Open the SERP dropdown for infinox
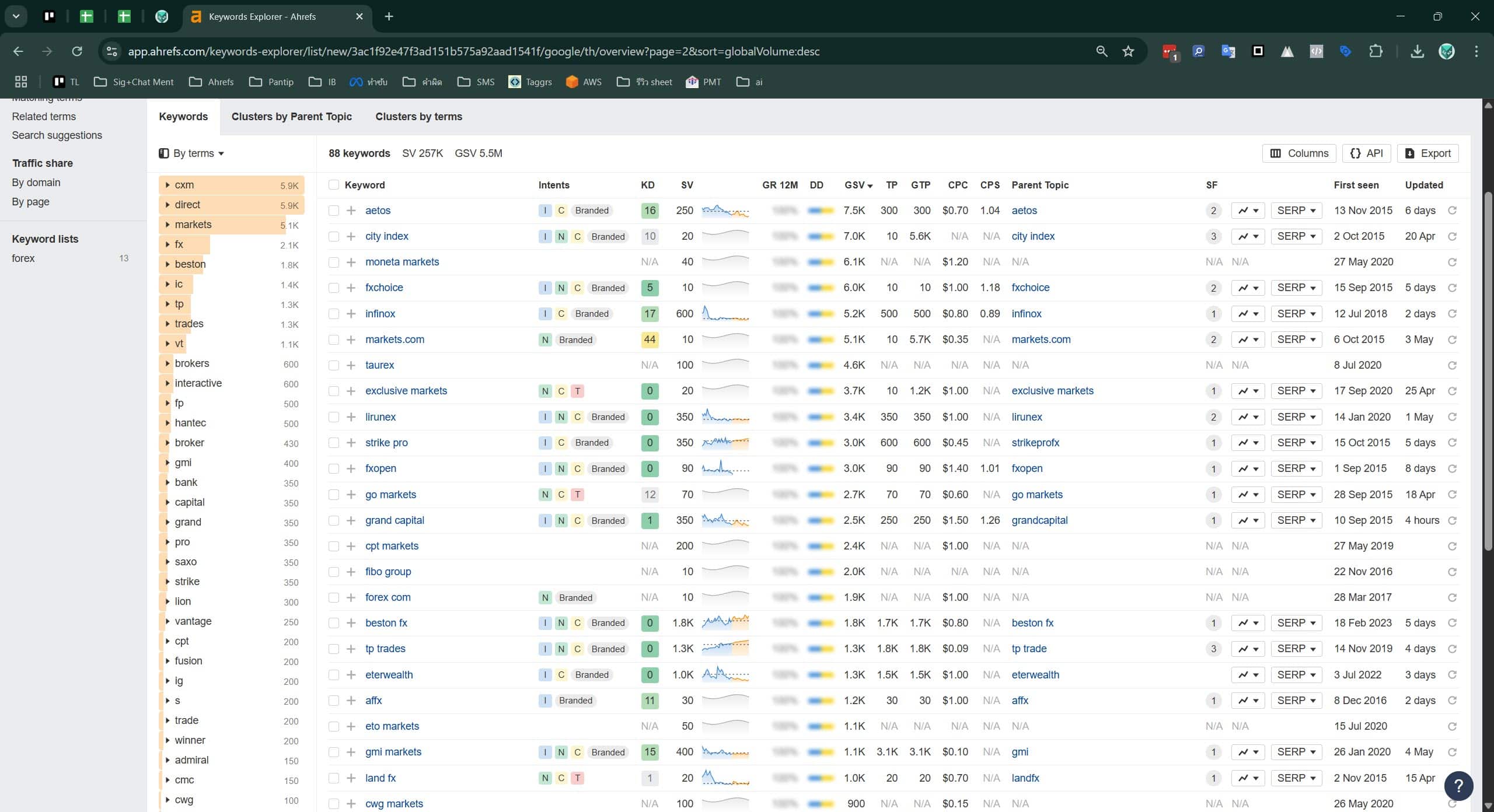1494x812 pixels. pyautogui.click(x=1296, y=314)
